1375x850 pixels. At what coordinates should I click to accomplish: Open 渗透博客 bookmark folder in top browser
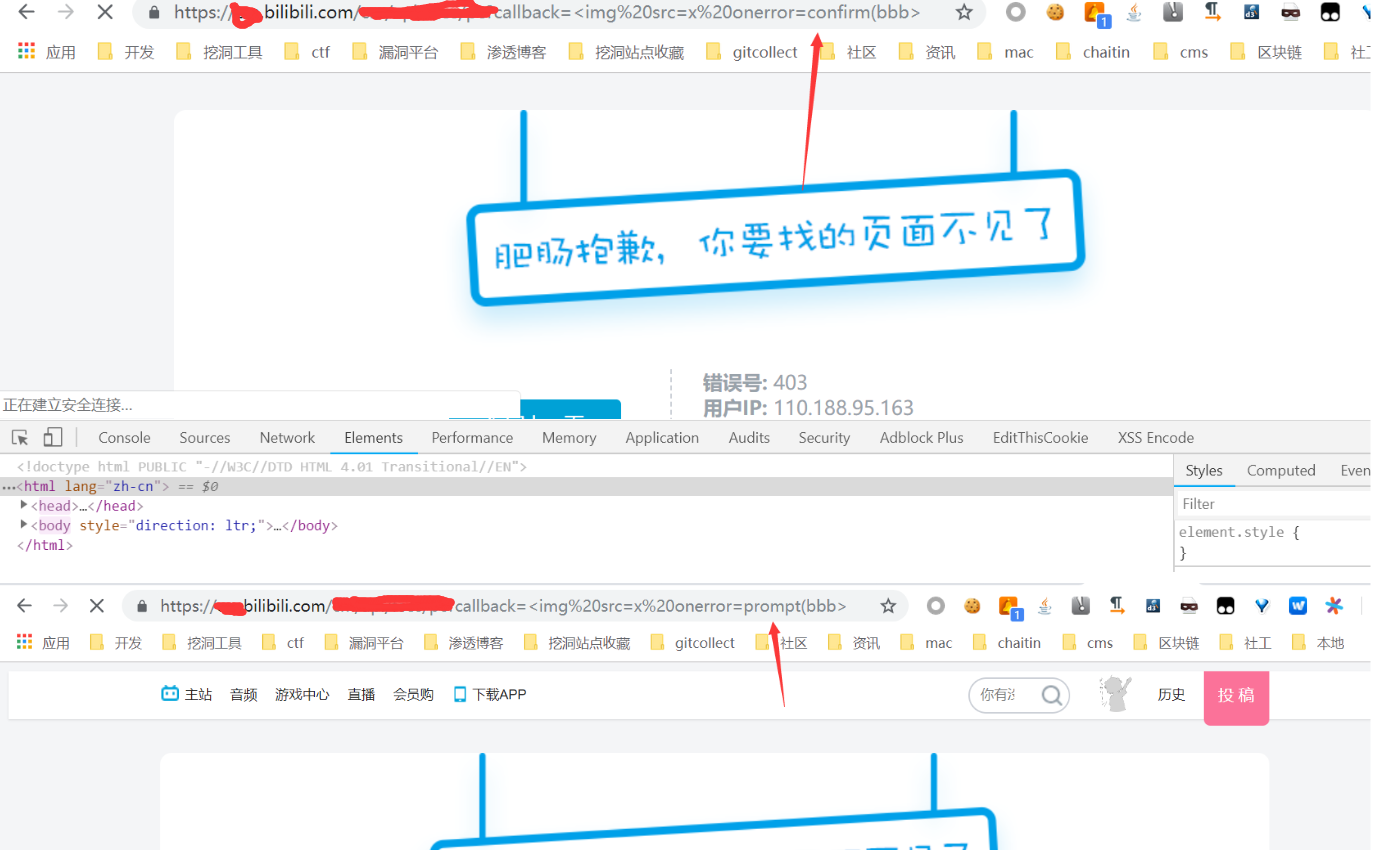tap(503, 52)
